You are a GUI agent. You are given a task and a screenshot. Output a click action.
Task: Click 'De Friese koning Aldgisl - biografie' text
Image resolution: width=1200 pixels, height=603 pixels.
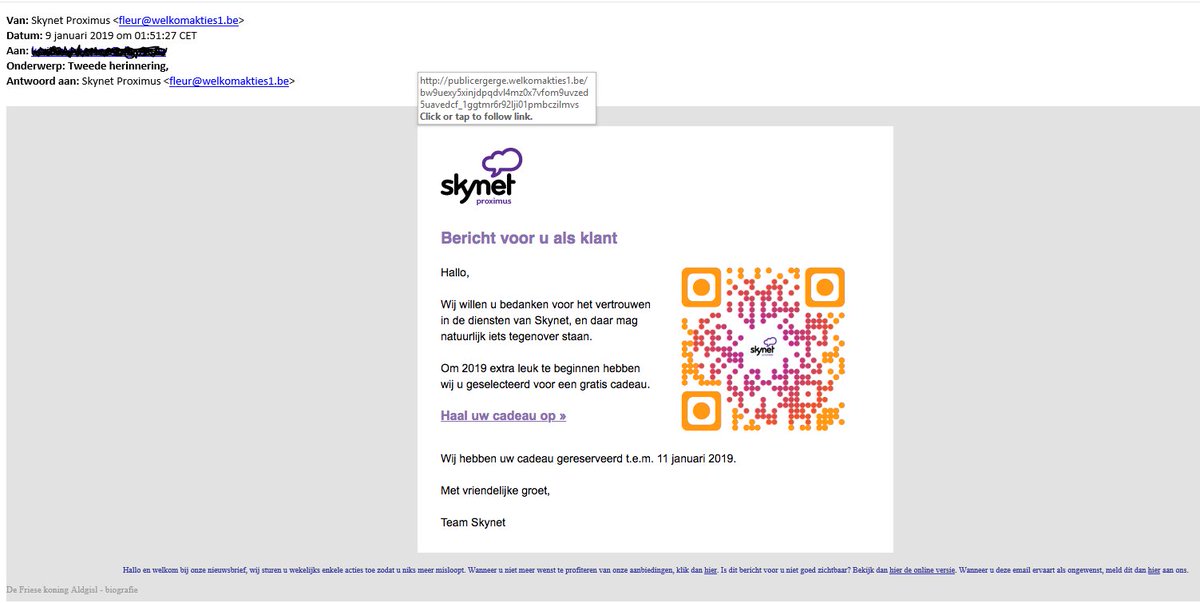coord(72,589)
